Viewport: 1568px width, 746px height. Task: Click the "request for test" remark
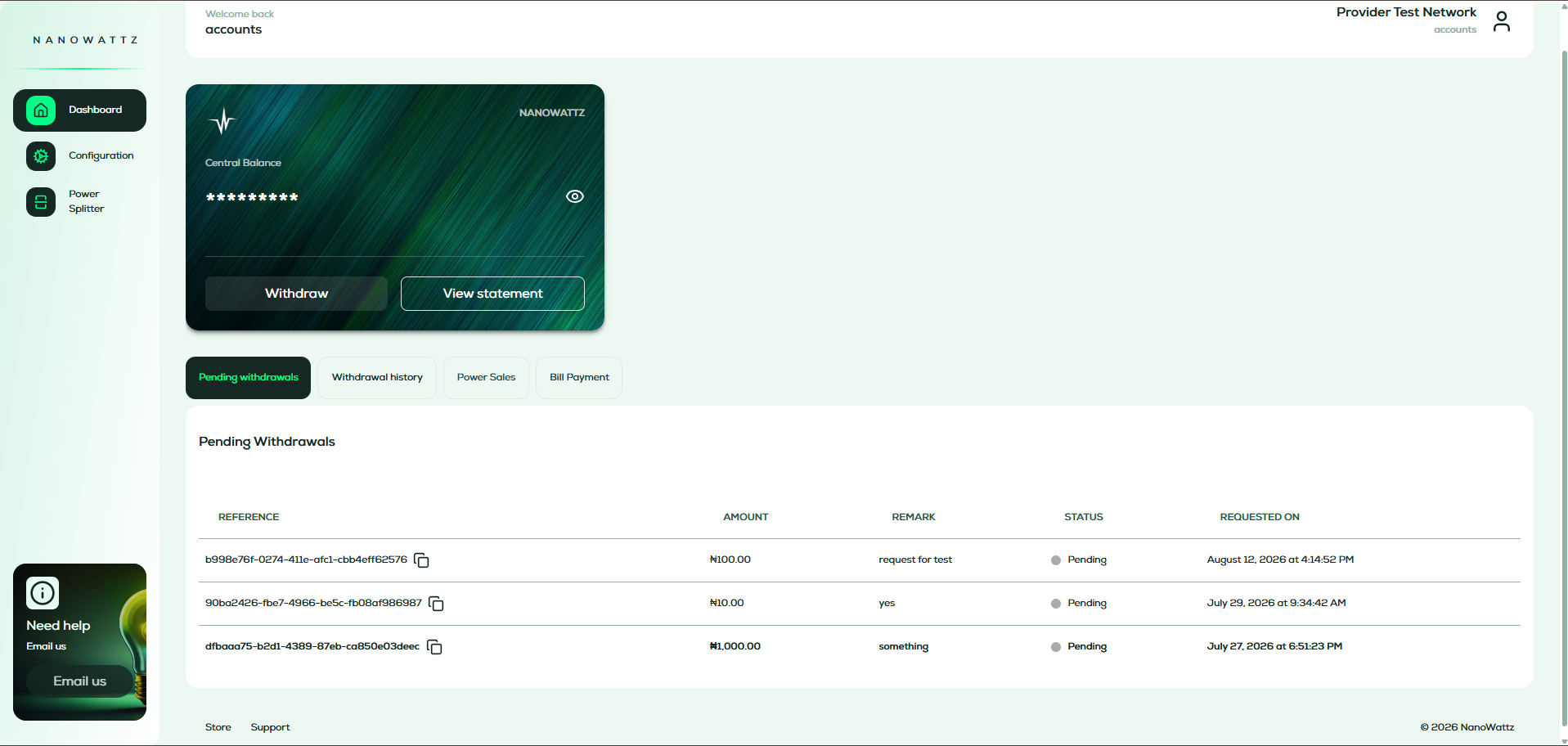pyautogui.click(x=915, y=559)
